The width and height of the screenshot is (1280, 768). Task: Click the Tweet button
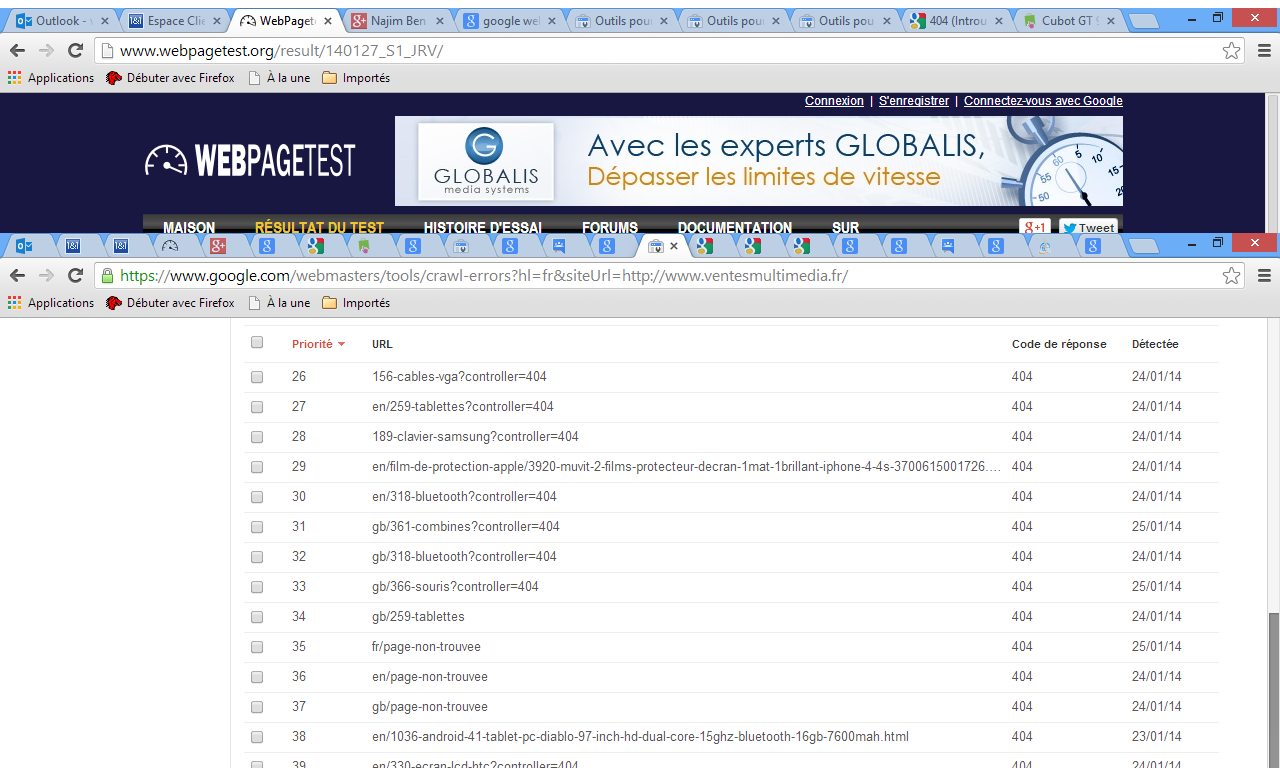(1088, 227)
